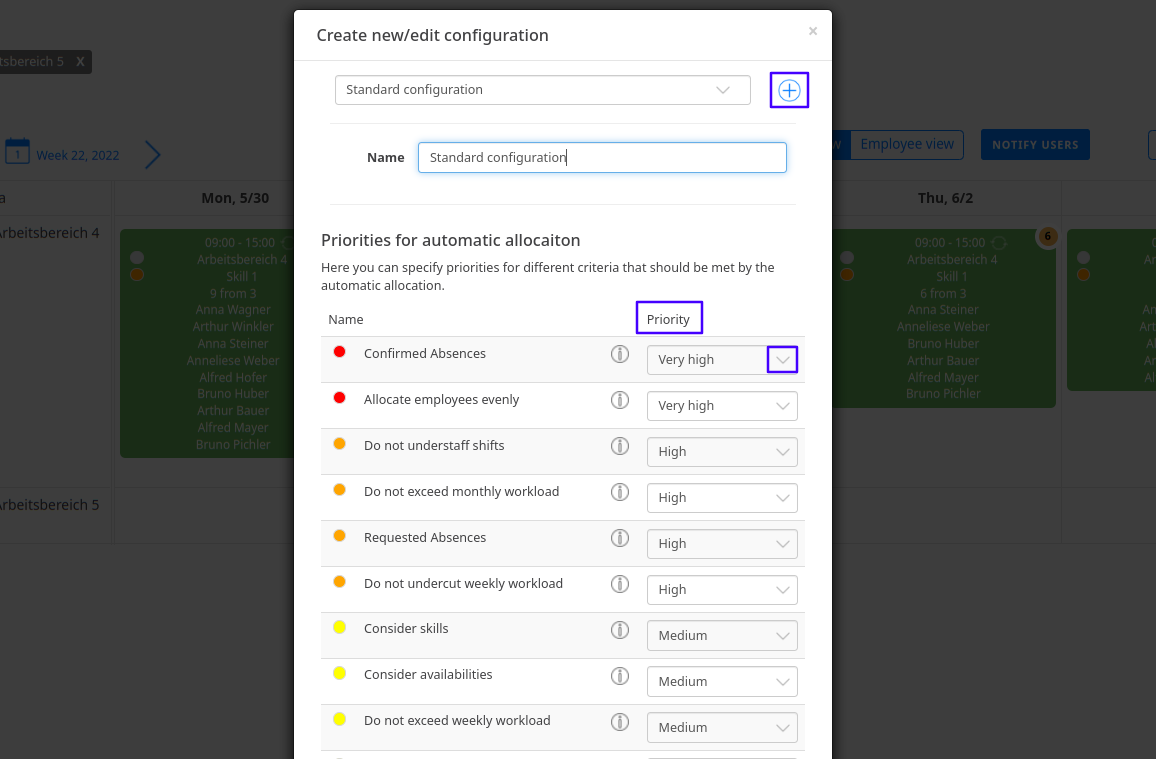This screenshot has height=759, width=1156.
Task: Open priority dropdown for Consider skills
Action: [x=722, y=636]
